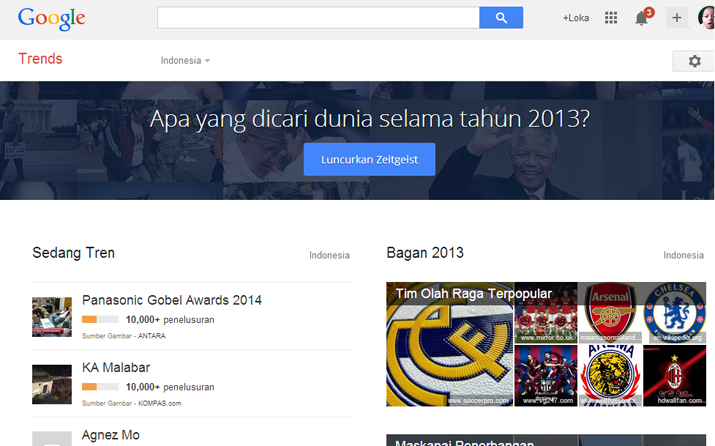Image resolution: width=715 pixels, height=446 pixels.
Task: Click the 2013 Zeitgeist banner headline
Action: (369, 119)
